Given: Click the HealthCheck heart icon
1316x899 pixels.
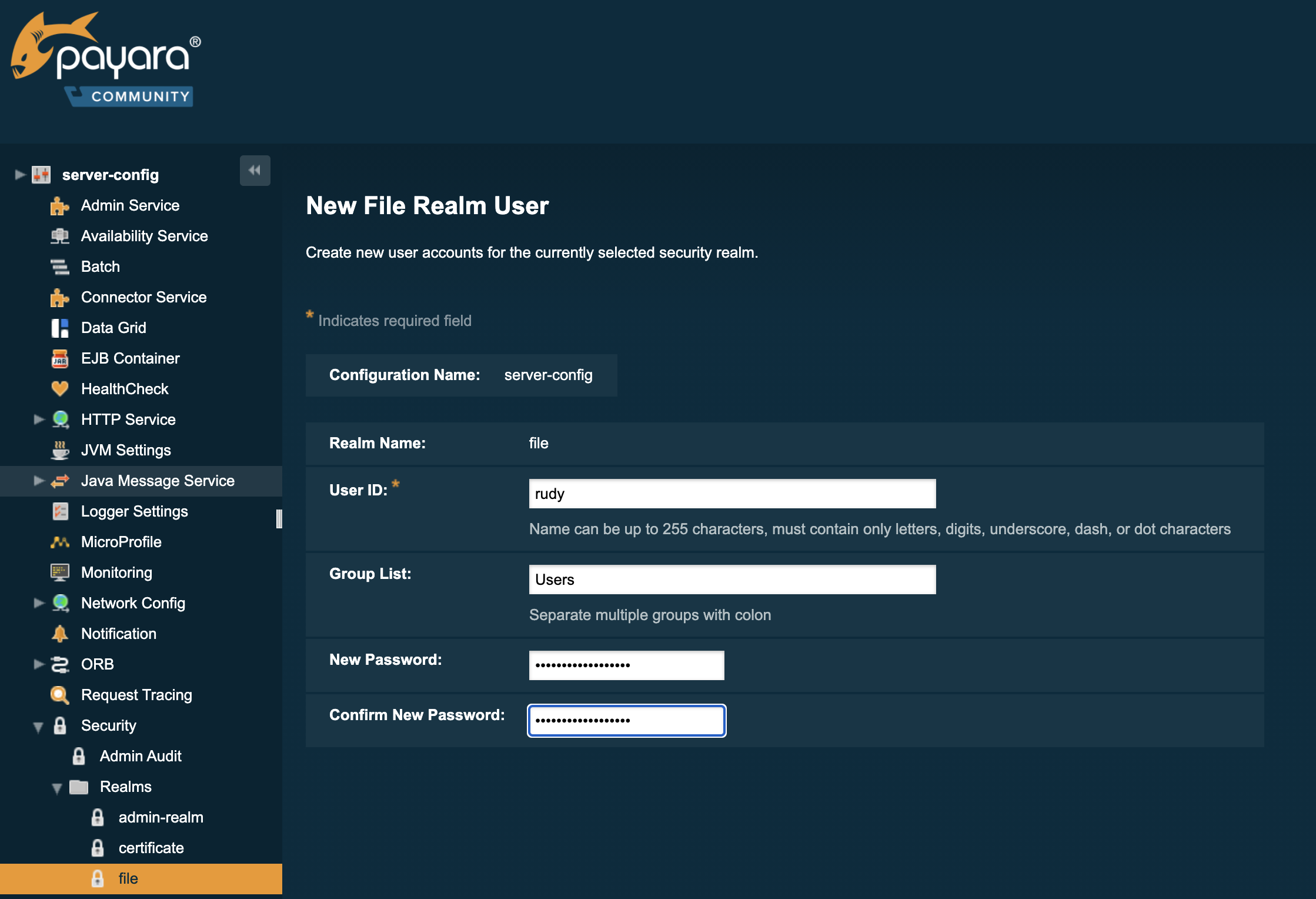Looking at the screenshot, I should coord(59,389).
